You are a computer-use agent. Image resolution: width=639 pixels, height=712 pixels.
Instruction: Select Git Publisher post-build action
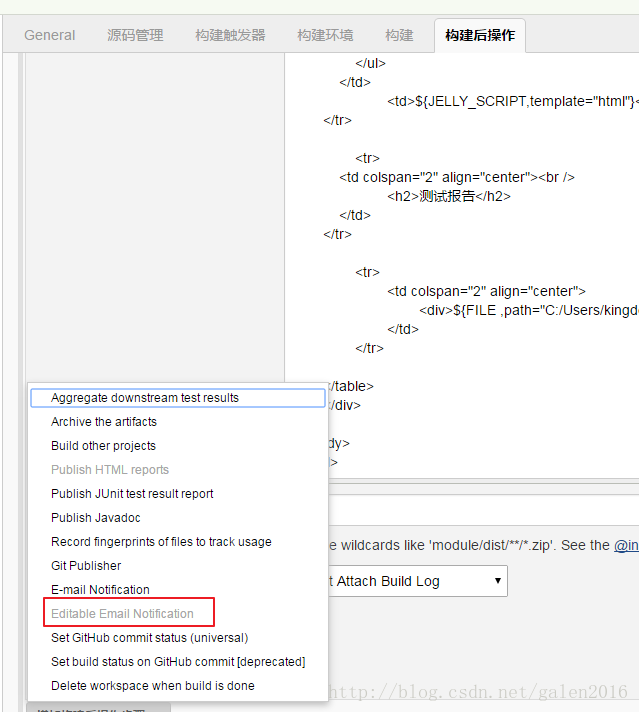[178, 566]
